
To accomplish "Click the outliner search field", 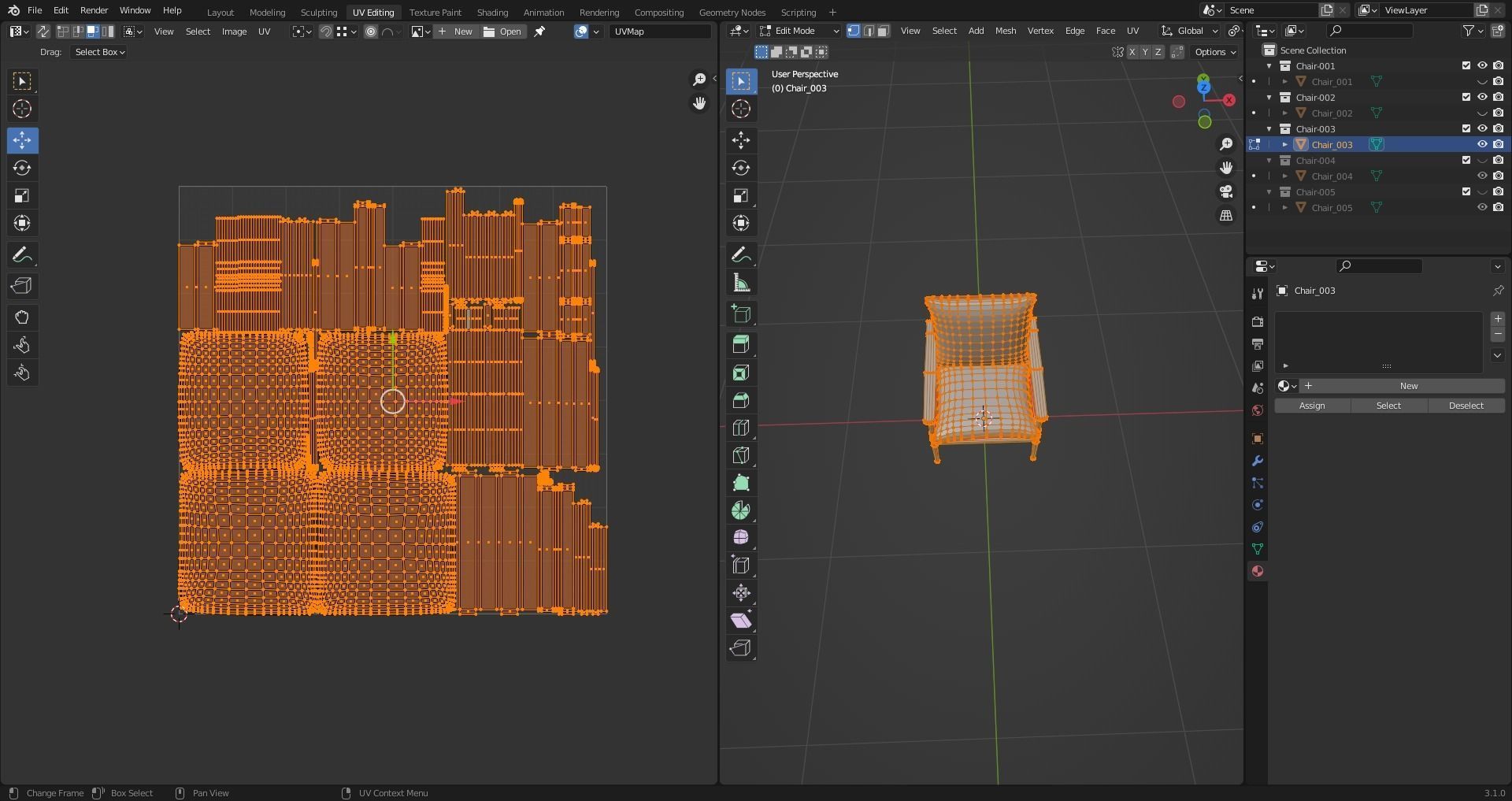I will click(x=1370, y=31).
